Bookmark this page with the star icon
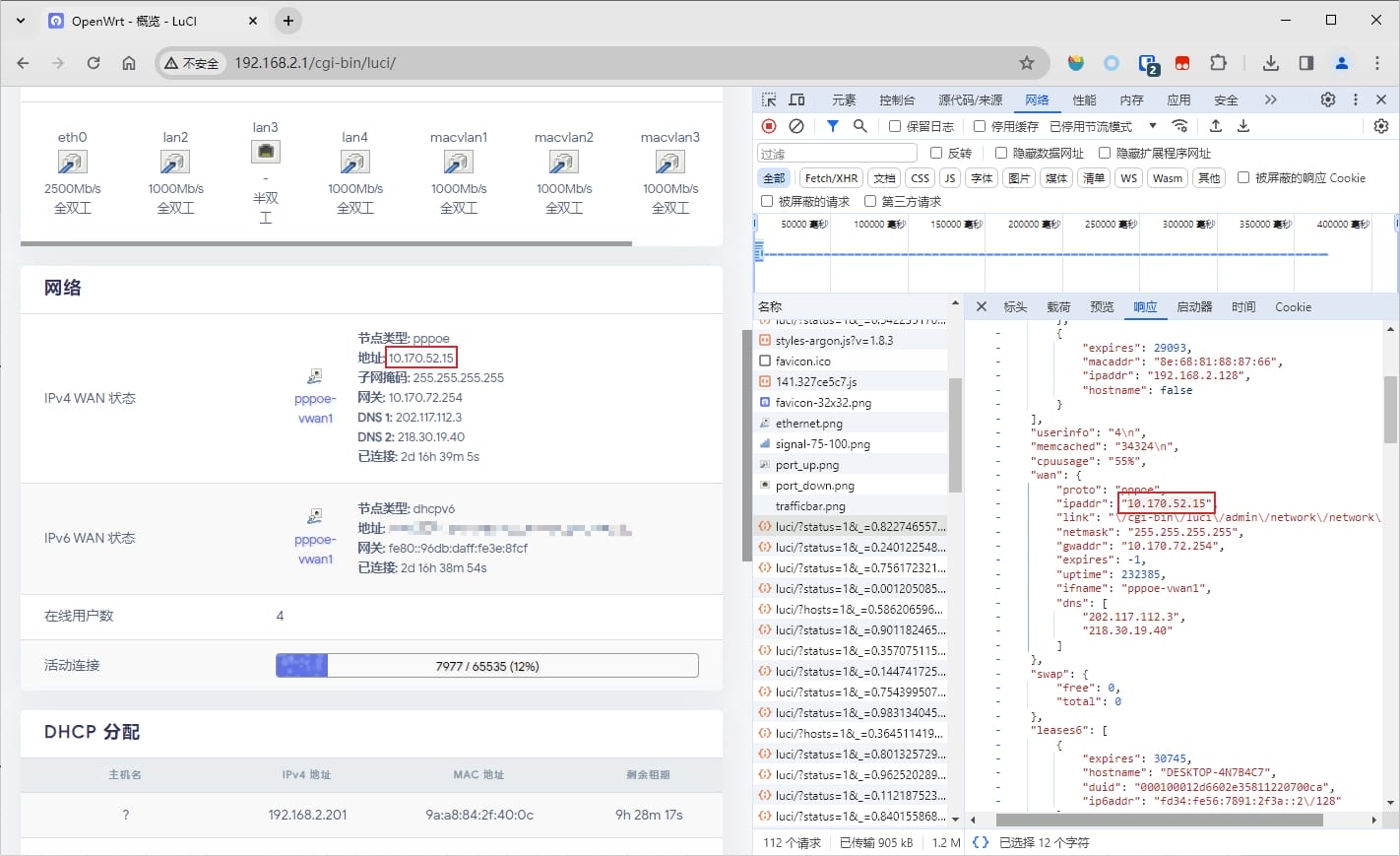Screen dimensions: 1400x856 point(1027,63)
